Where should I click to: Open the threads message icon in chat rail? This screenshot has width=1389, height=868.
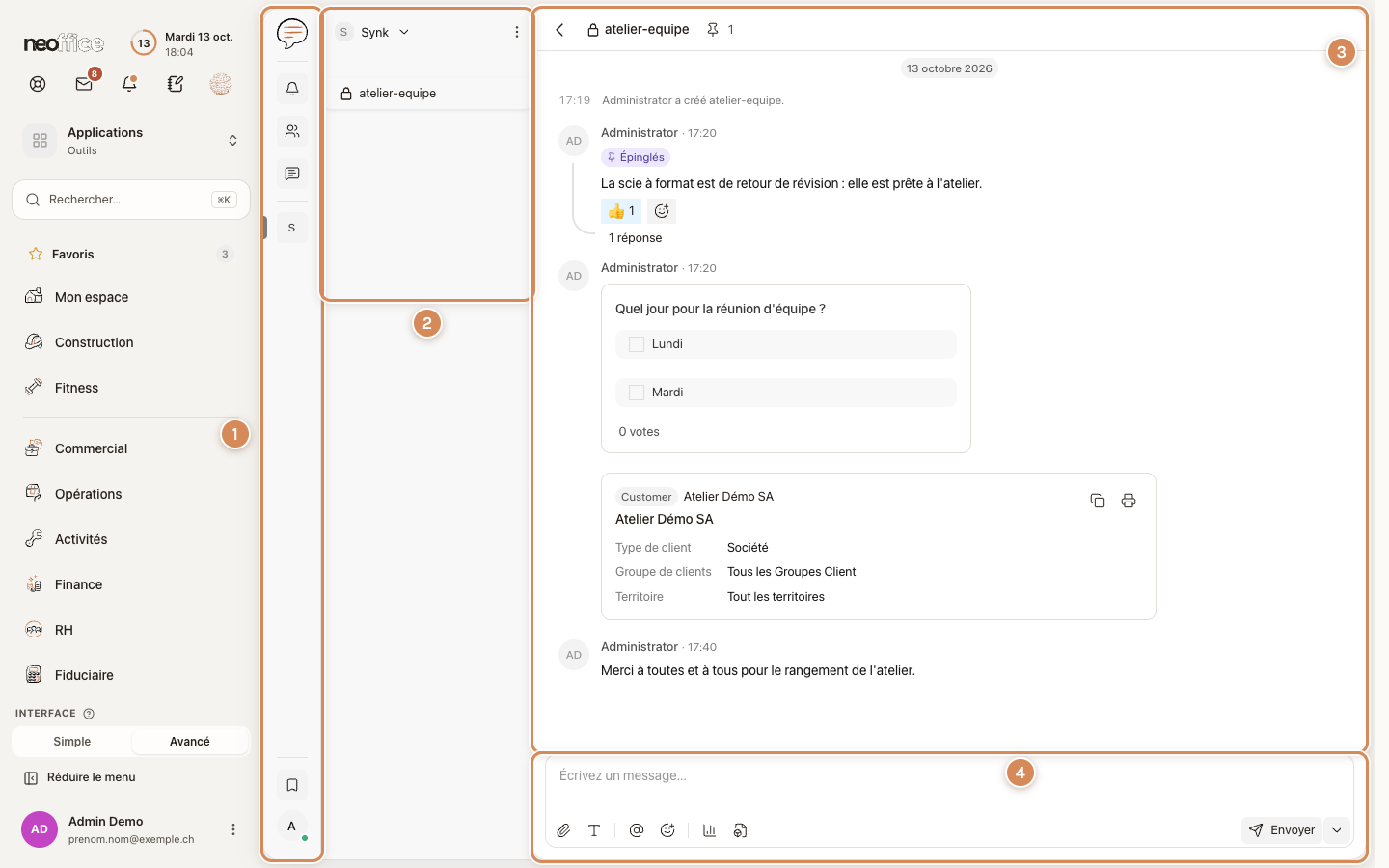[x=292, y=174]
